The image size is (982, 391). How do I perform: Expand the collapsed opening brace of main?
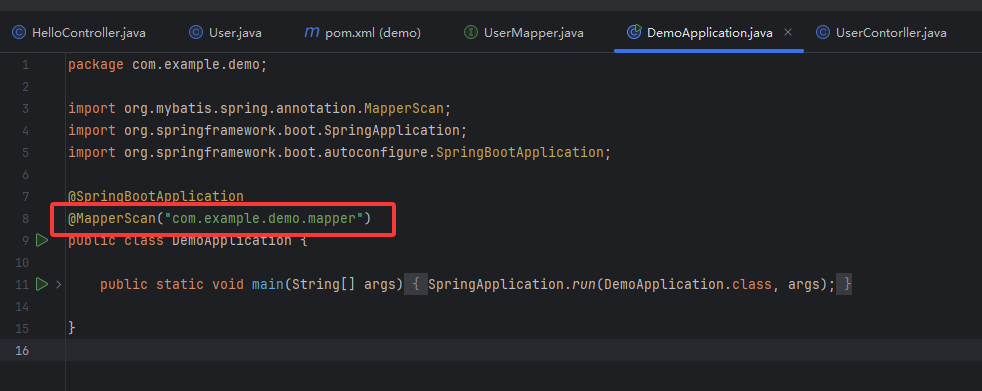416,284
